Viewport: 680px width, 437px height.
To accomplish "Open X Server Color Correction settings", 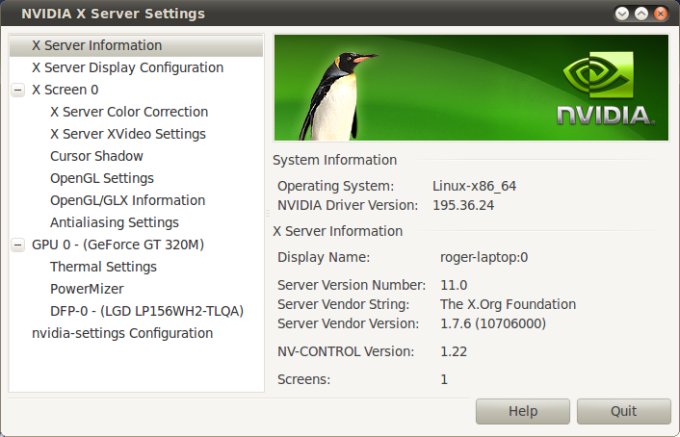I will click(129, 112).
